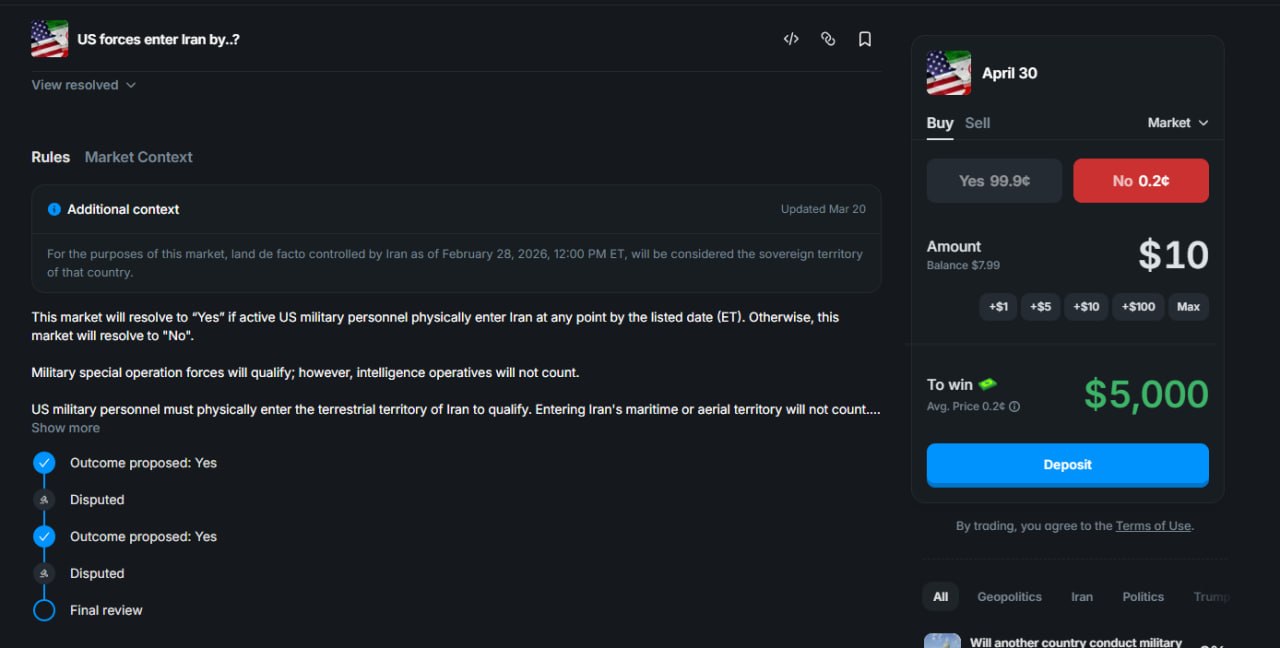
Task: Click the Additional context info icon
Action: (x=54, y=209)
